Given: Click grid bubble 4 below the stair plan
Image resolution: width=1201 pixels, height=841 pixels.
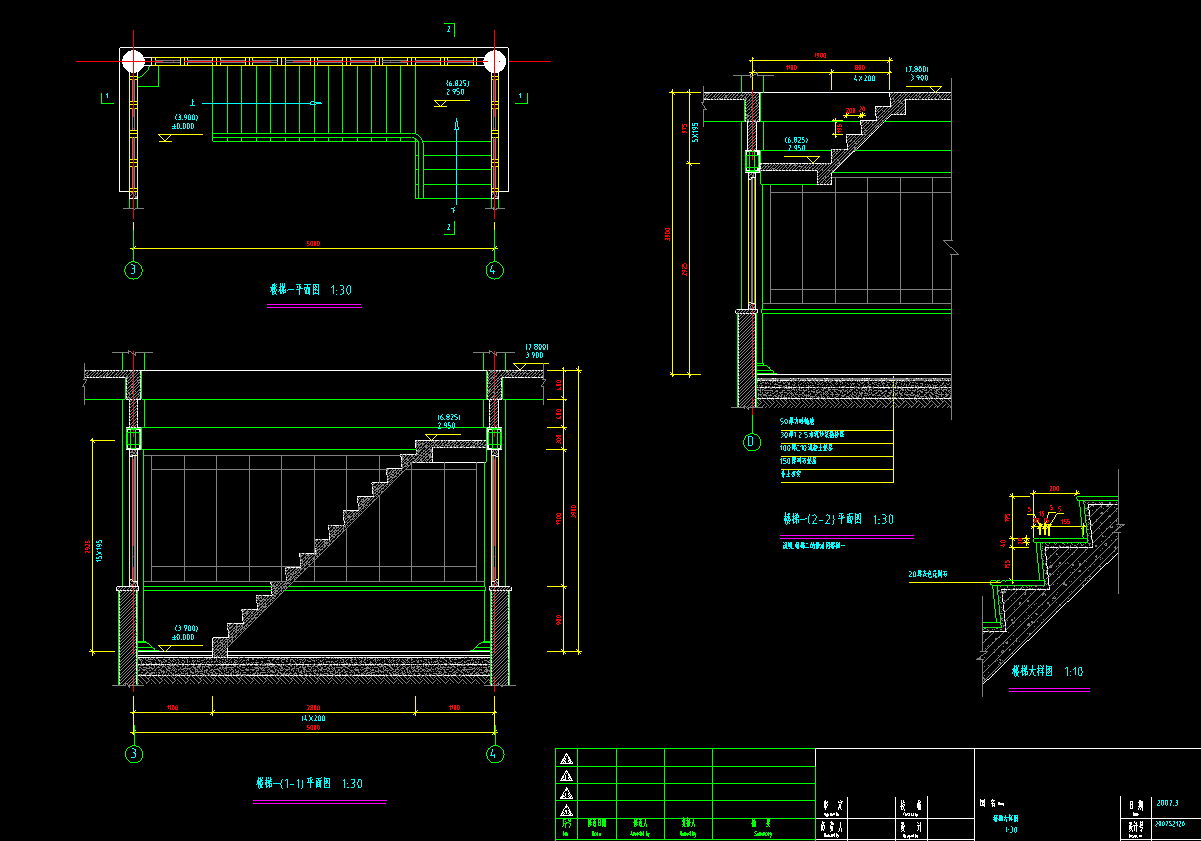Looking at the screenshot, I should pos(494,269).
